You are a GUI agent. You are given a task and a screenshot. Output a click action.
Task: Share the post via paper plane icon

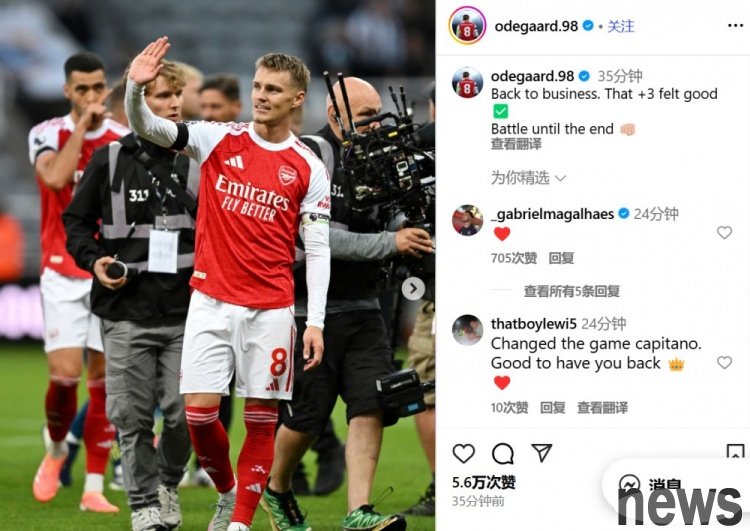pyautogui.click(x=541, y=453)
